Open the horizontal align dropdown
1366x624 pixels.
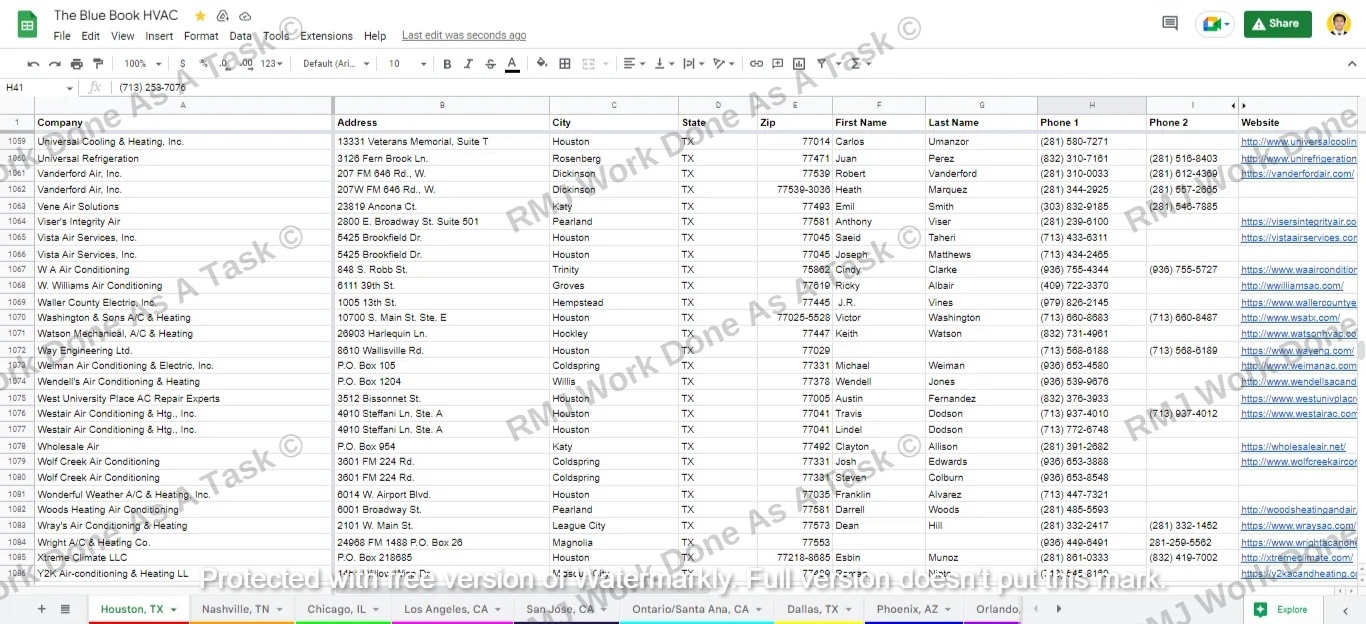[634, 64]
